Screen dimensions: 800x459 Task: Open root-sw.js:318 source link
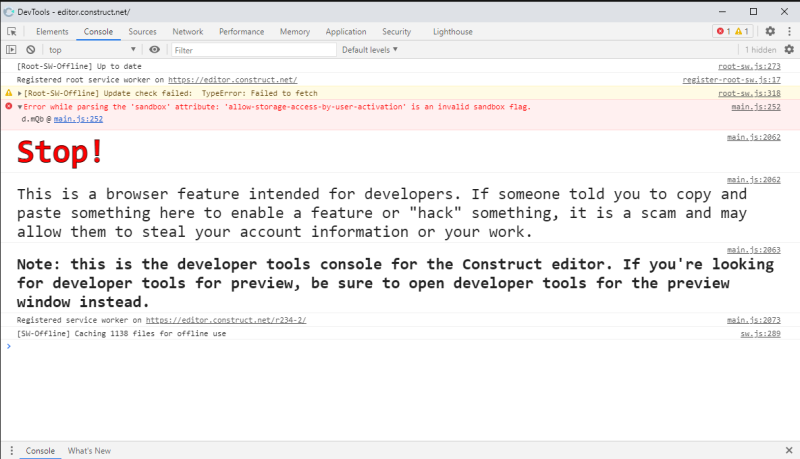(x=749, y=93)
